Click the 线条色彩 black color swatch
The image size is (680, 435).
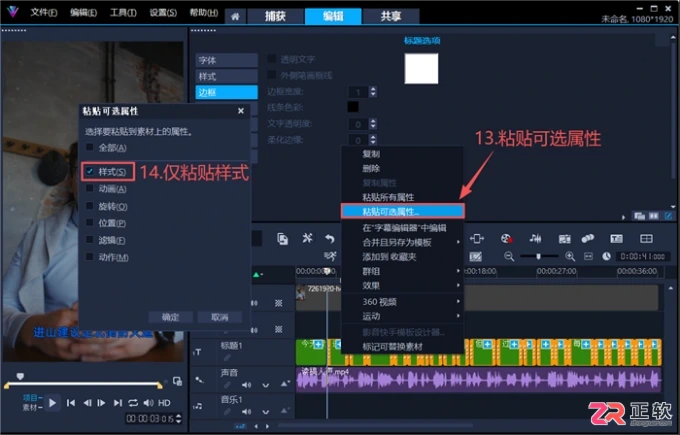coord(353,107)
